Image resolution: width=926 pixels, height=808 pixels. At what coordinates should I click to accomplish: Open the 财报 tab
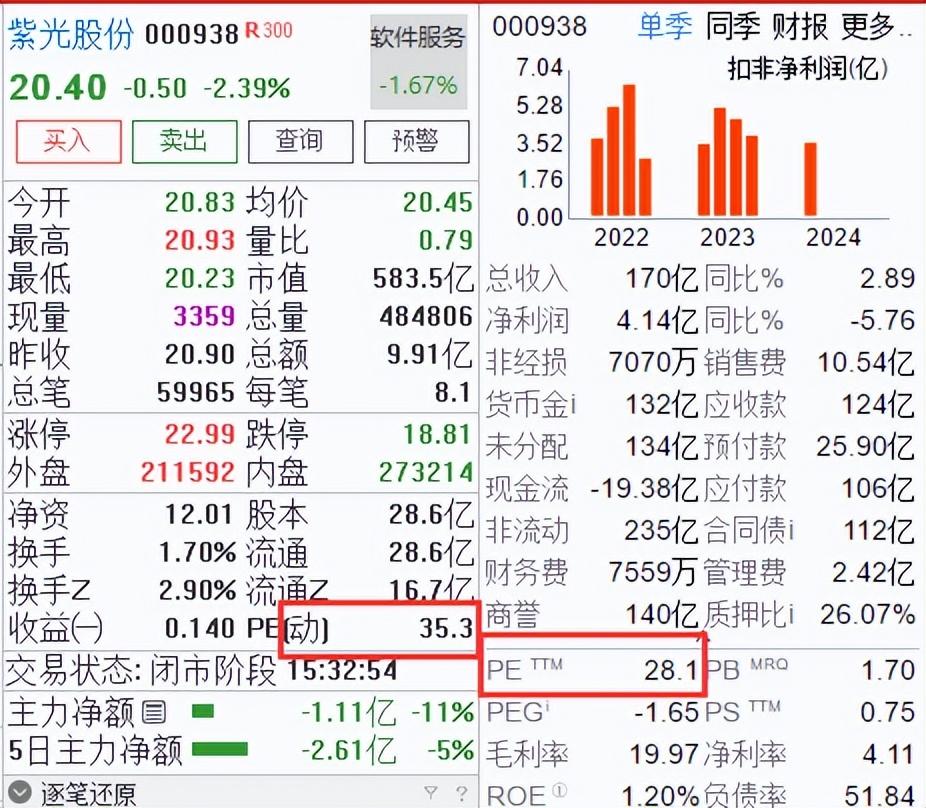click(800, 27)
